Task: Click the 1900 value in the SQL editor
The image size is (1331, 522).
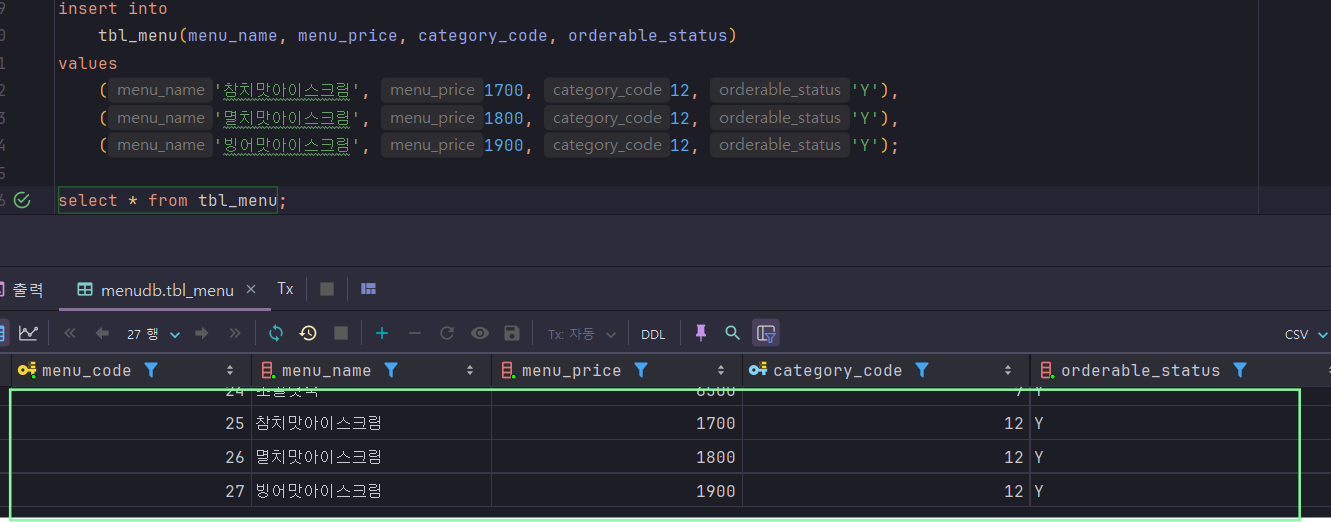Action: point(503,145)
